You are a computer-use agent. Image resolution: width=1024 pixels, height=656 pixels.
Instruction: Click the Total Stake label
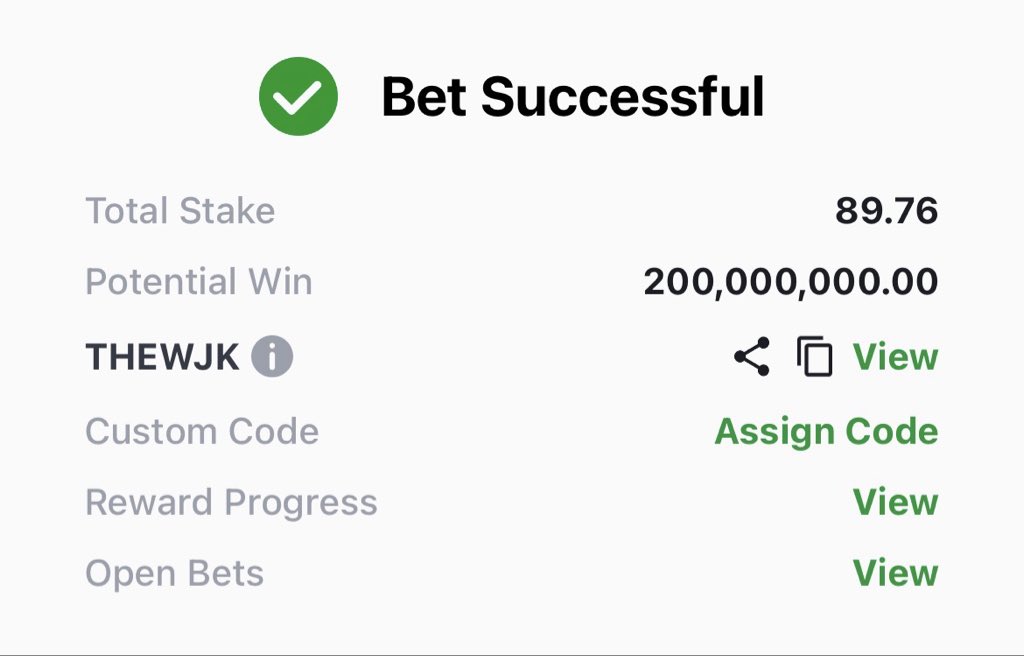tap(180, 211)
